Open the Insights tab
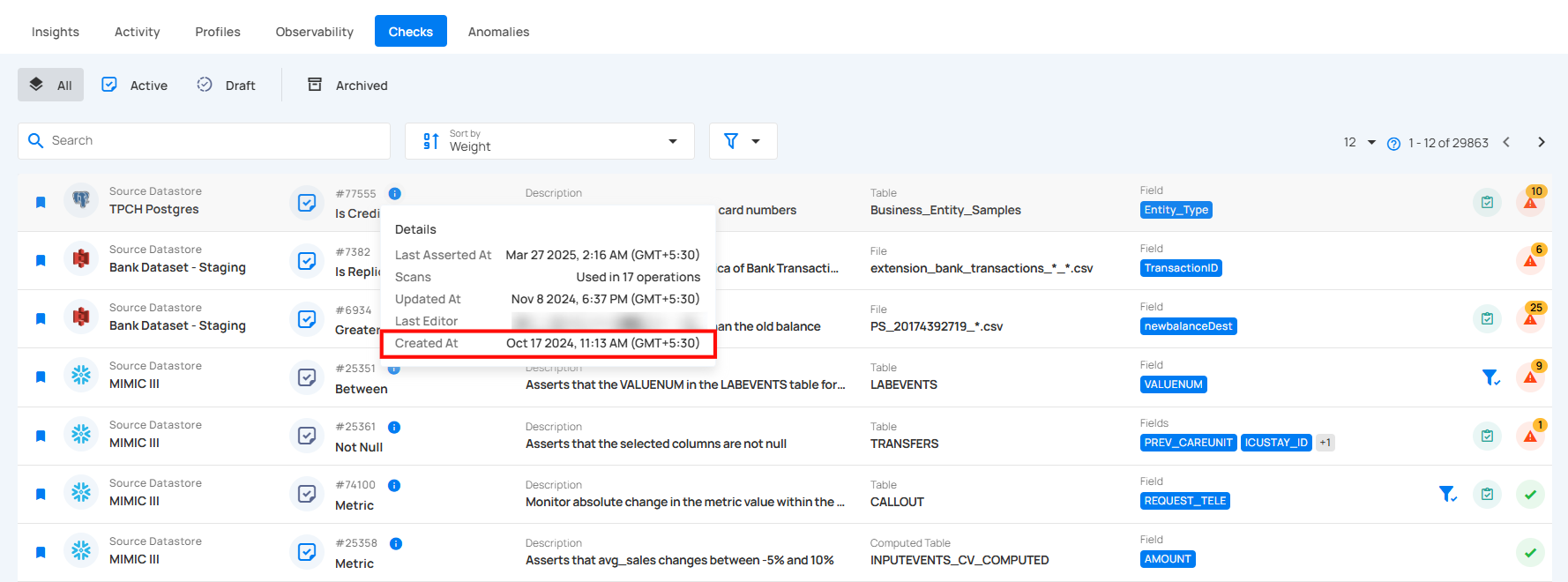Image resolution: width=1568 pixels, height=582 pixels. (x=56, y=32)
